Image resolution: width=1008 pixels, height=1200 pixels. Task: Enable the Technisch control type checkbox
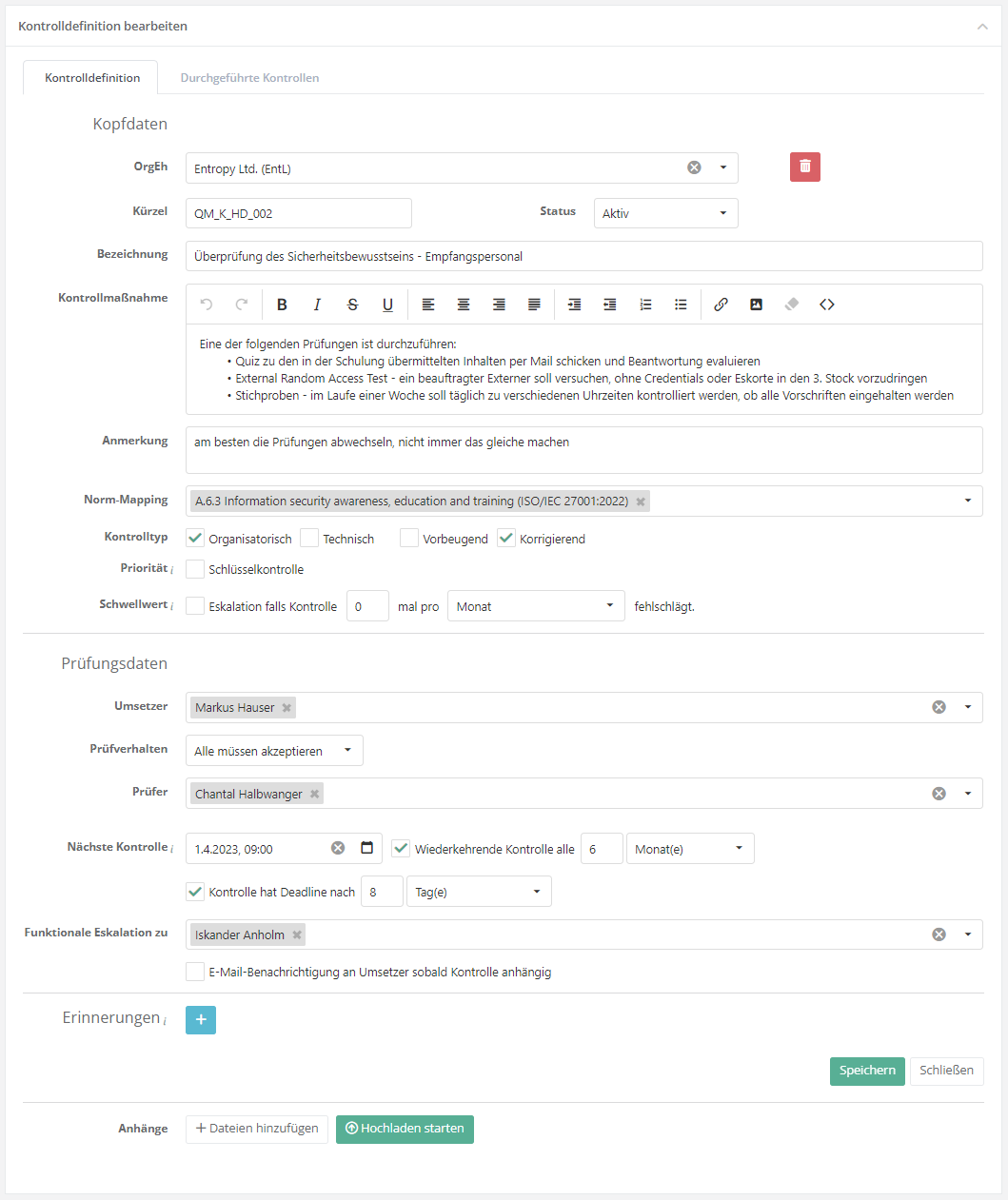click(309, 539)
